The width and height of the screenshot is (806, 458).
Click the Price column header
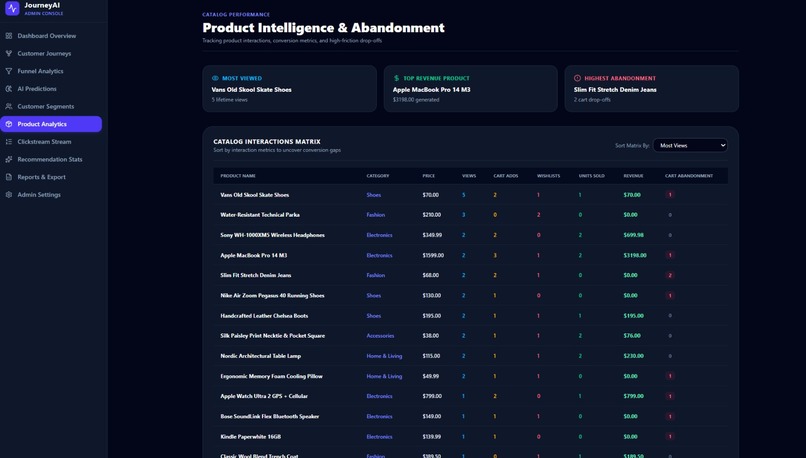pyautogui.click(x=429, y=176)
